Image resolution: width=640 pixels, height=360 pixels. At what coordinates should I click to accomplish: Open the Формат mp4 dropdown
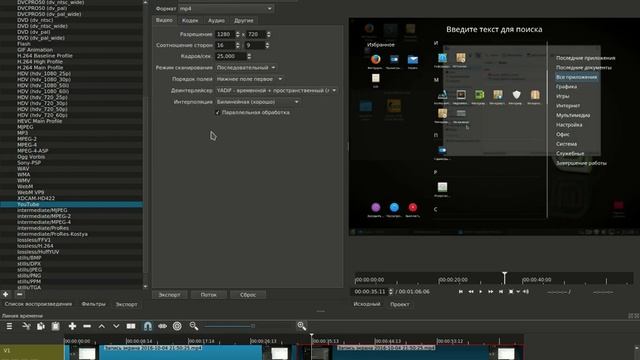(x=226, y=9)
